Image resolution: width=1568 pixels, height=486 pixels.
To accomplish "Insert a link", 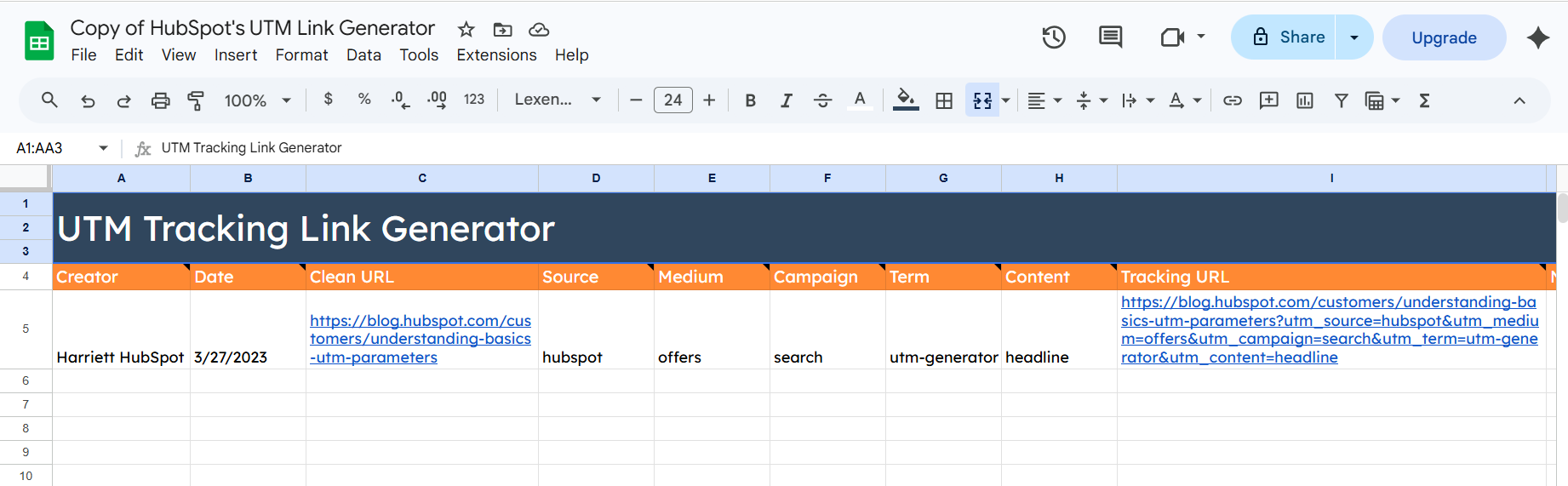I will [1232, 100].
